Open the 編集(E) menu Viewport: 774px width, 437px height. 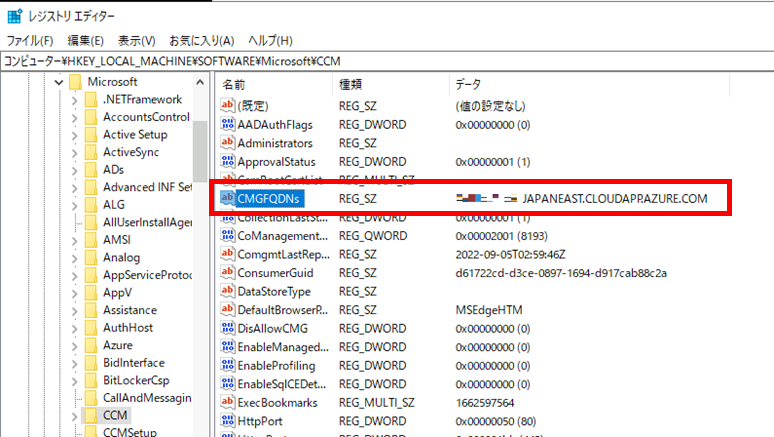(85, 40)
